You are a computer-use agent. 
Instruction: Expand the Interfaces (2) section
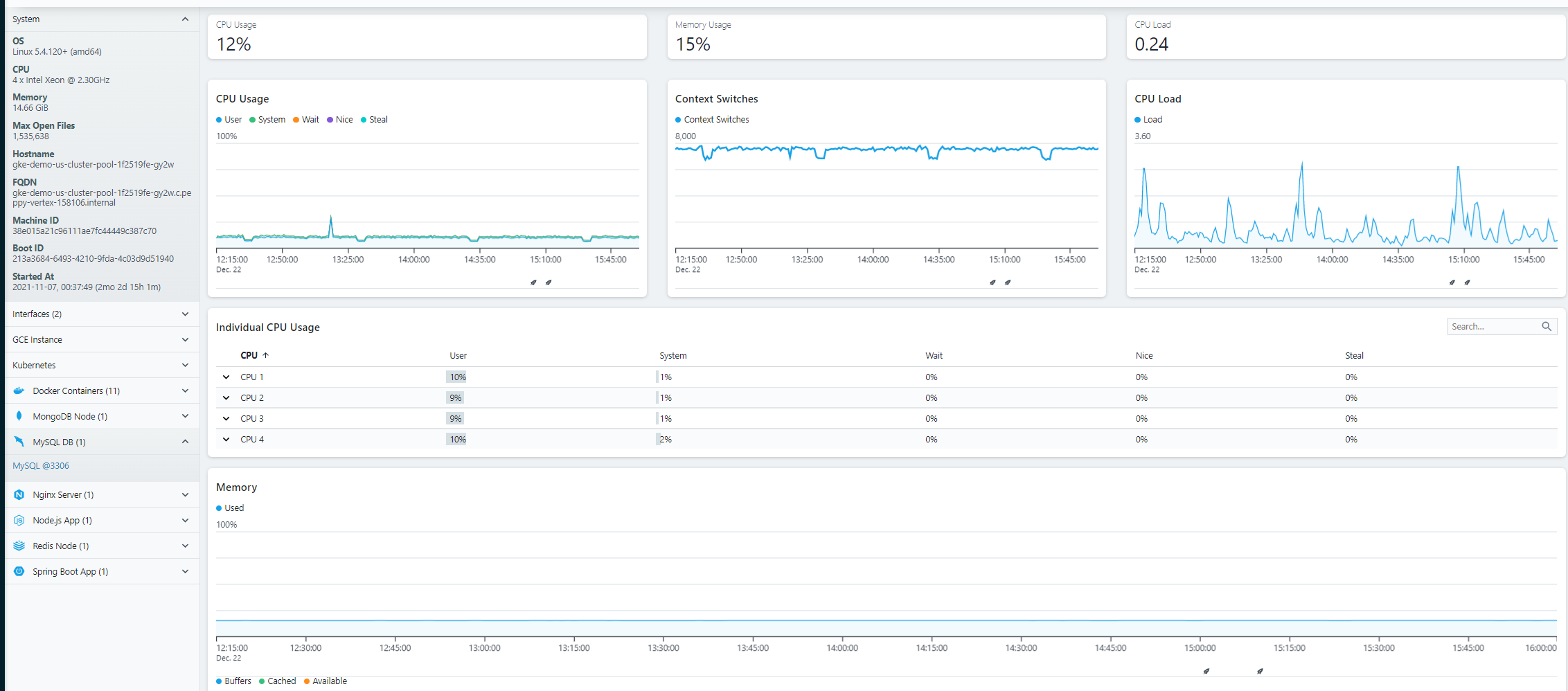pyautogui.click(x=185, y=314)
